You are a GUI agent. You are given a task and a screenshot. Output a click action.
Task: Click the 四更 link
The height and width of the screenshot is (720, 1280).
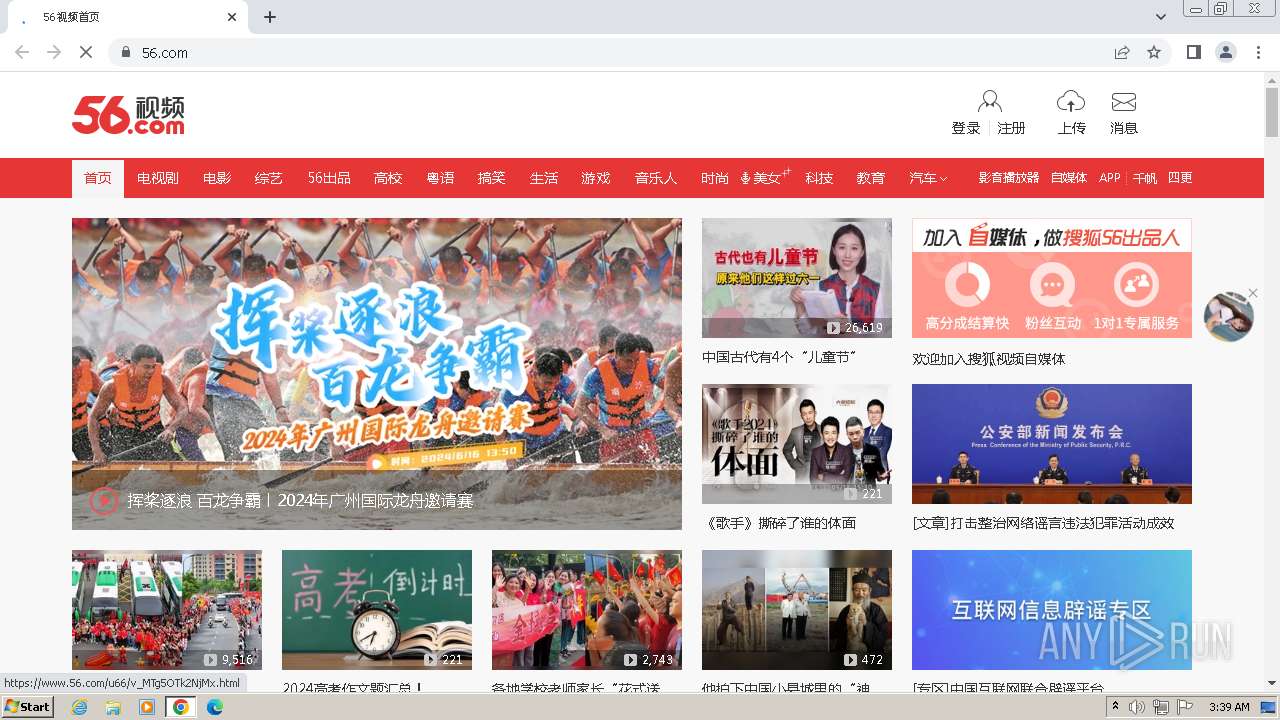1180,178
